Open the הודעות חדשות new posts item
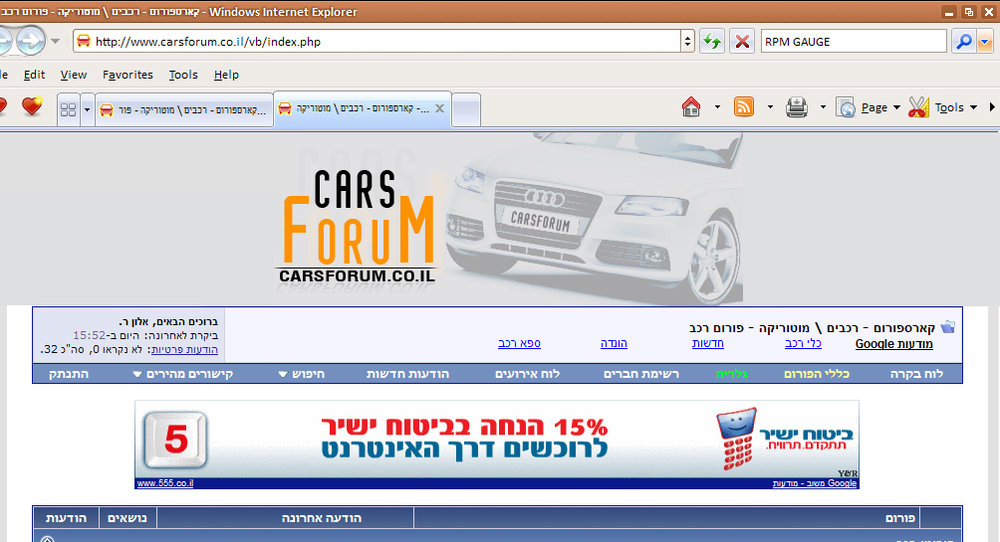 click(x=408, y=374)
